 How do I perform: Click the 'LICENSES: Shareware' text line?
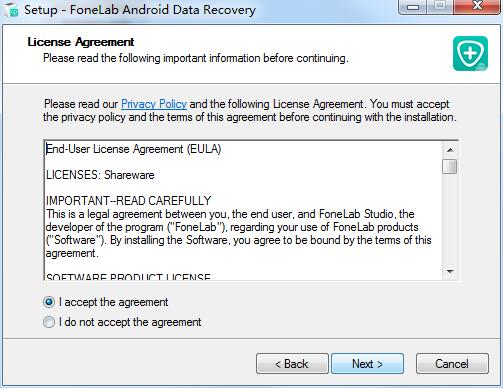pyautogui.click(x=100, y=175)
